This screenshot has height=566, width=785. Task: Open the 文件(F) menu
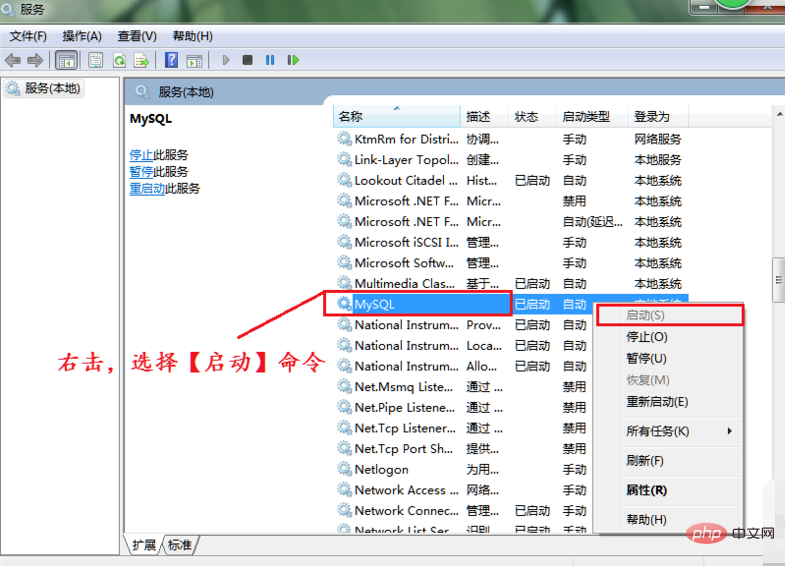(28, 37)
